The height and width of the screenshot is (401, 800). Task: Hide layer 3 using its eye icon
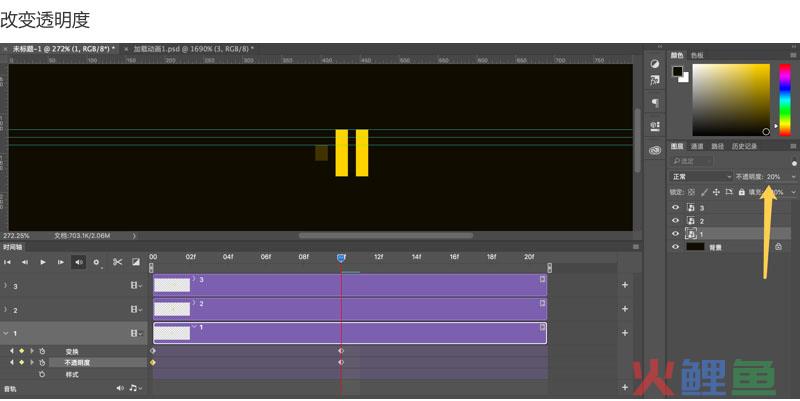[675, 208]
